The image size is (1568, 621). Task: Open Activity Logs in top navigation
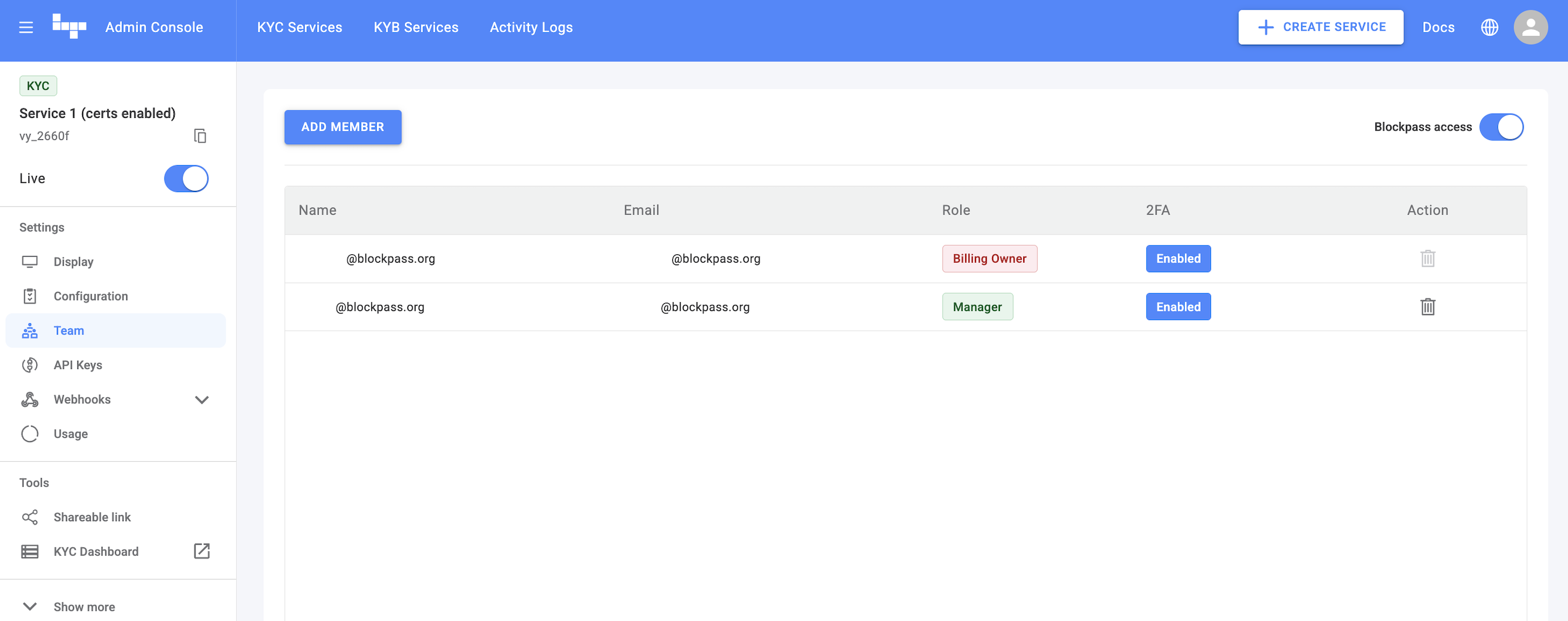[531, 28]
